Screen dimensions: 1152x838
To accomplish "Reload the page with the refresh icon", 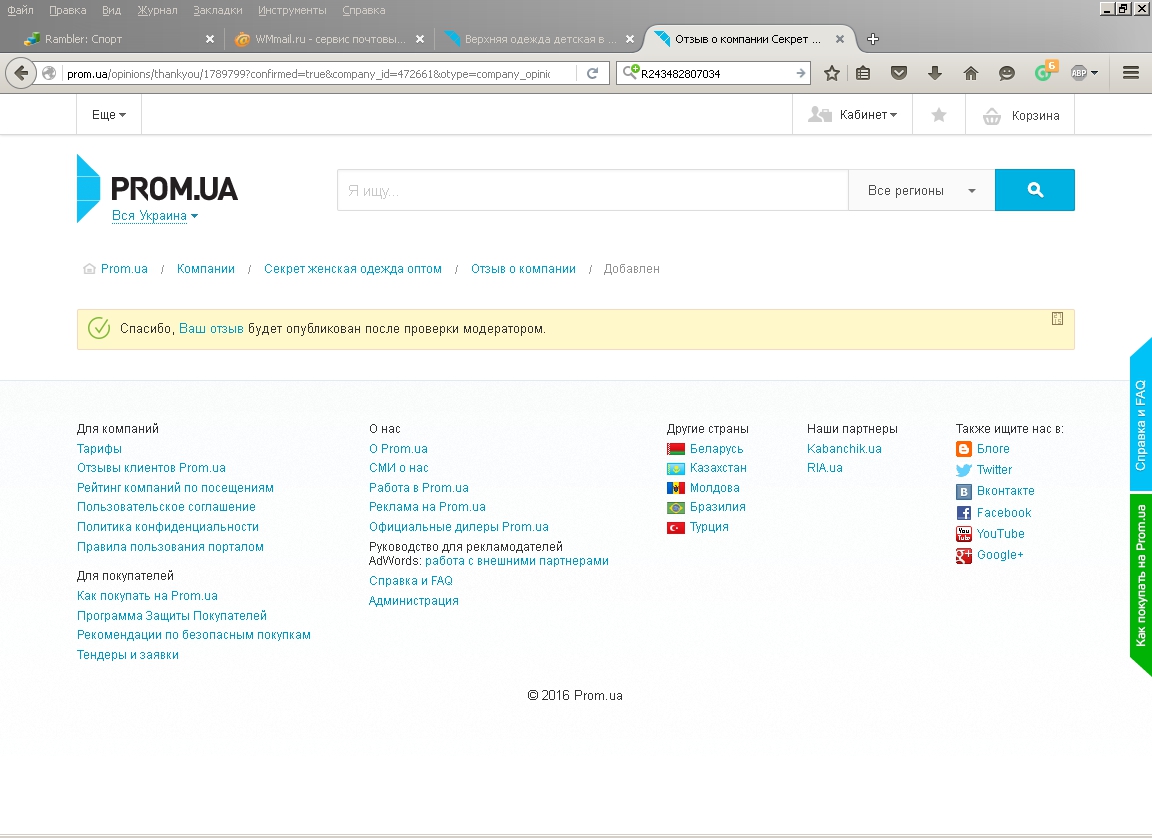I will pyautogui.click(x=592, y=73).
